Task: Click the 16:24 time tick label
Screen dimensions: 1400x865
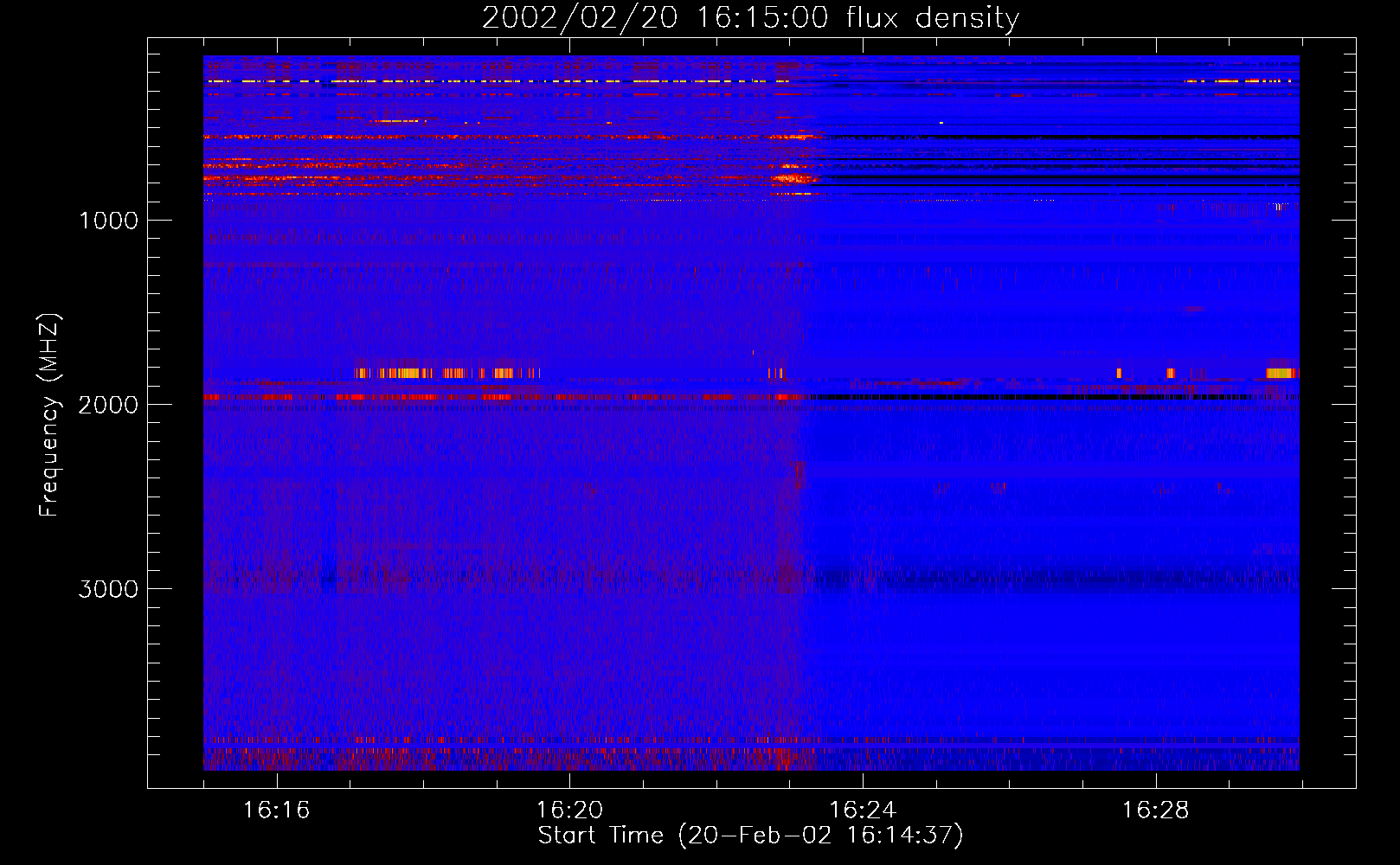Action: click(x=862, y=810)
